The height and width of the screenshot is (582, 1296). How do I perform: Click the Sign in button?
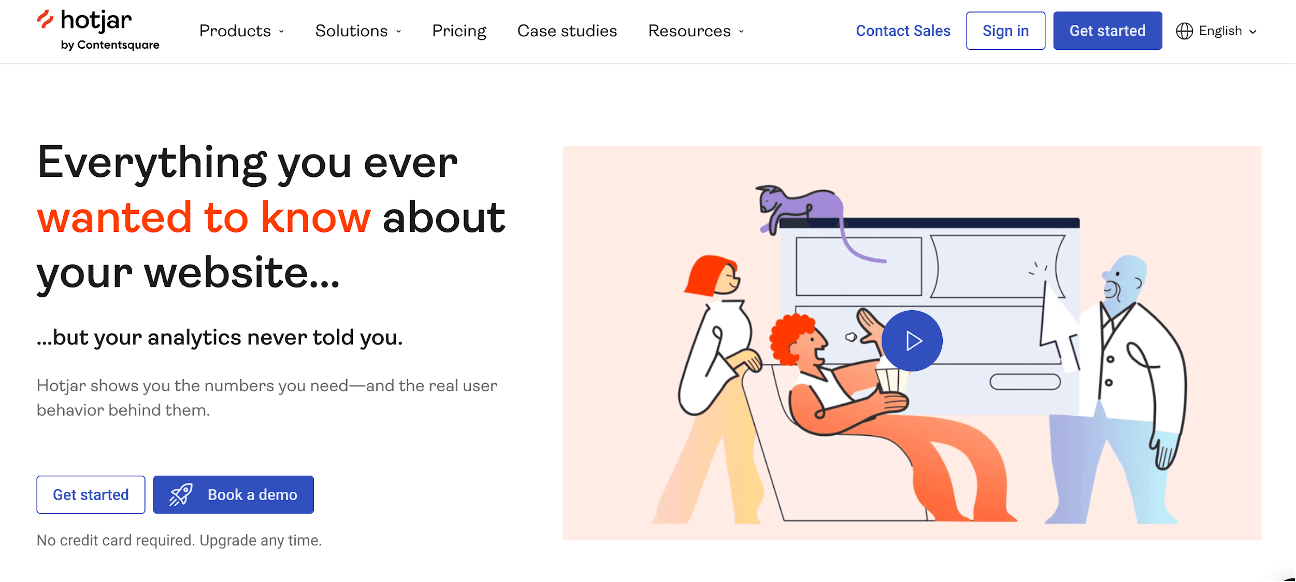[1005, 31]
